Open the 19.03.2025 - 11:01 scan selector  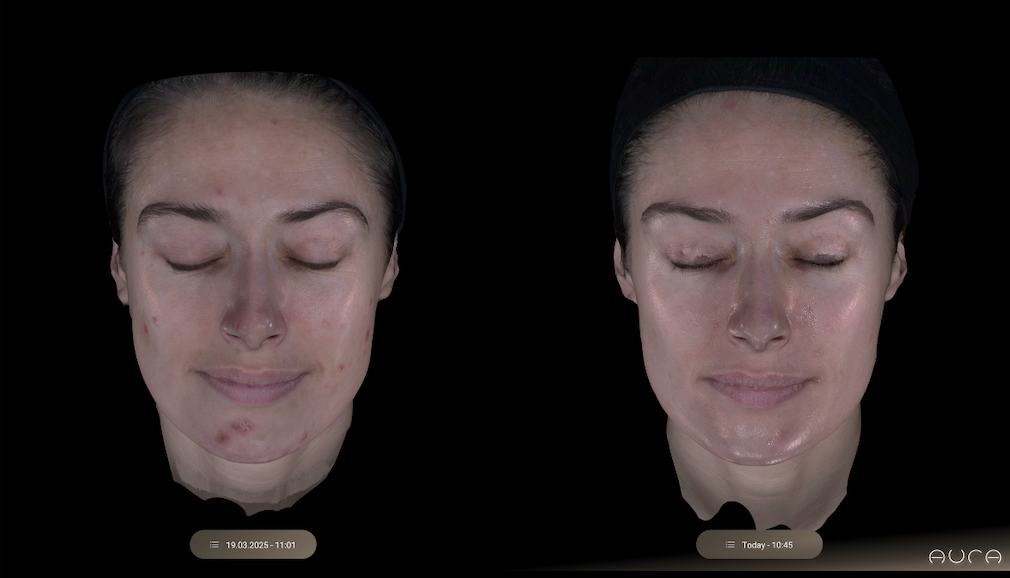tap(252, 544)
